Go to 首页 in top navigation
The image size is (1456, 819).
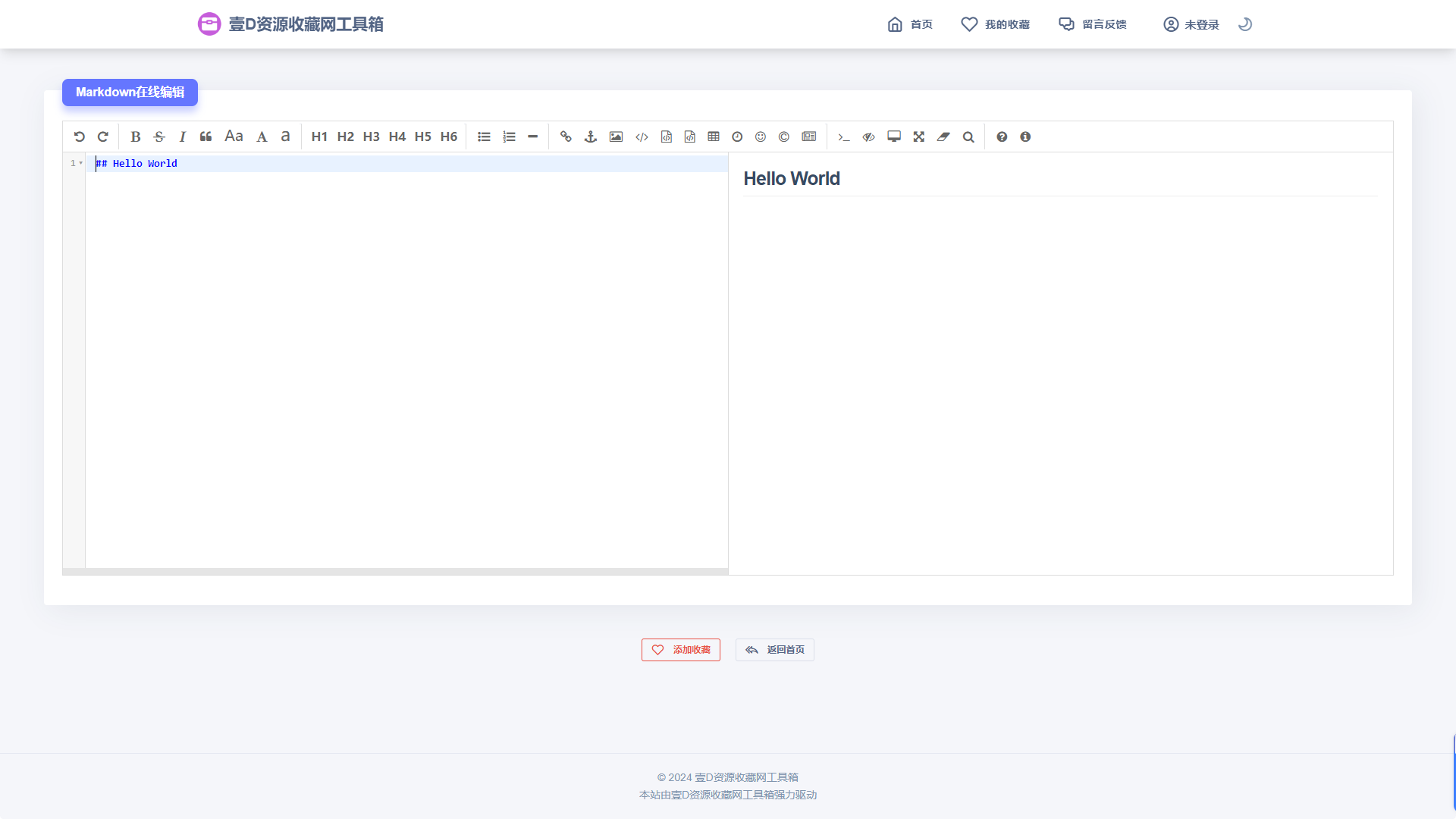pyautogui.click(x=910, y=24)
